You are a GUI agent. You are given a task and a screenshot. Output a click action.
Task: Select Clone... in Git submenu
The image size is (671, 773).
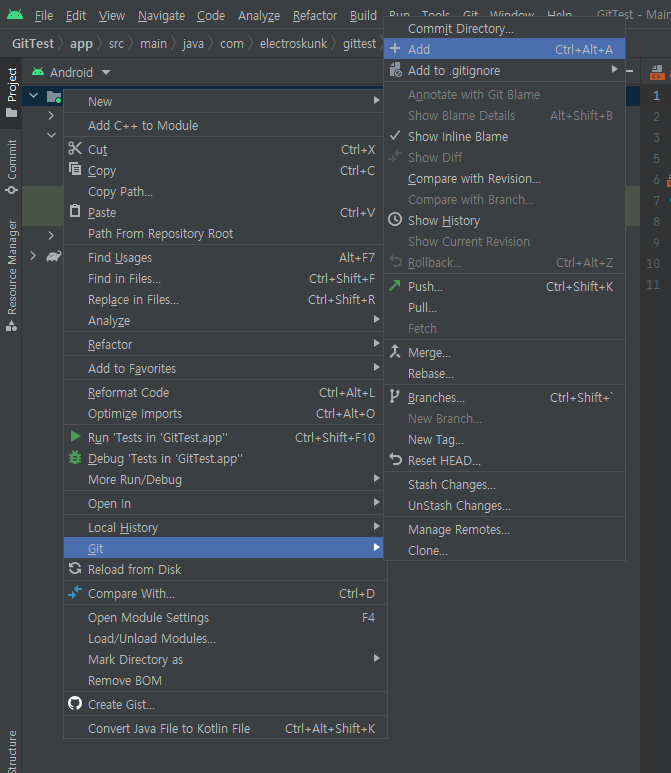(x=504, y=550)
